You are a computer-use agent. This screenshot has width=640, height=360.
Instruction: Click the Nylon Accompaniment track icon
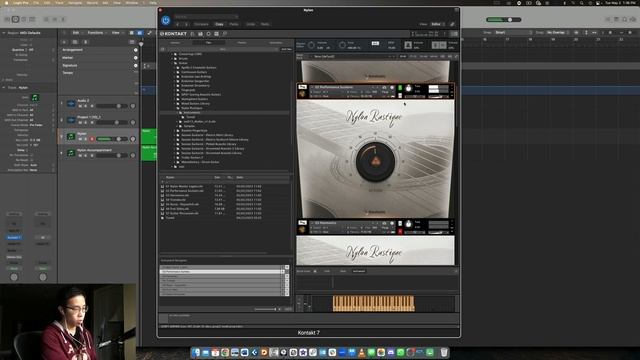pyautogui.click(x=71, y=153)
